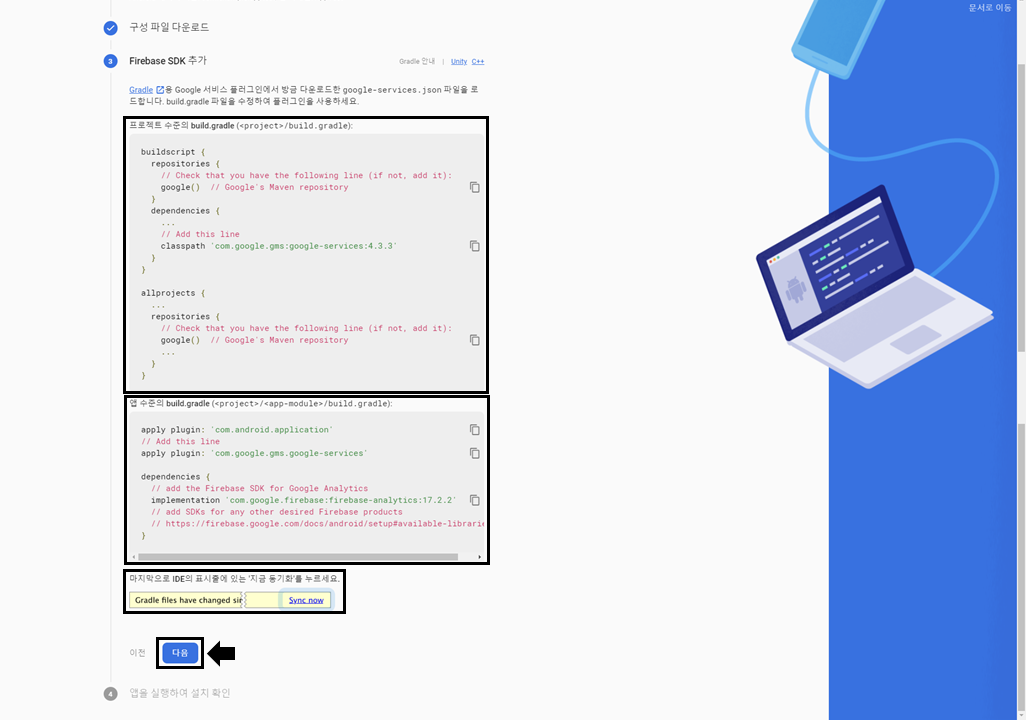This screenshot has width=1026, height=720.
Task: Copy the firebase-analytics implementation line
Action: [474, 501]
